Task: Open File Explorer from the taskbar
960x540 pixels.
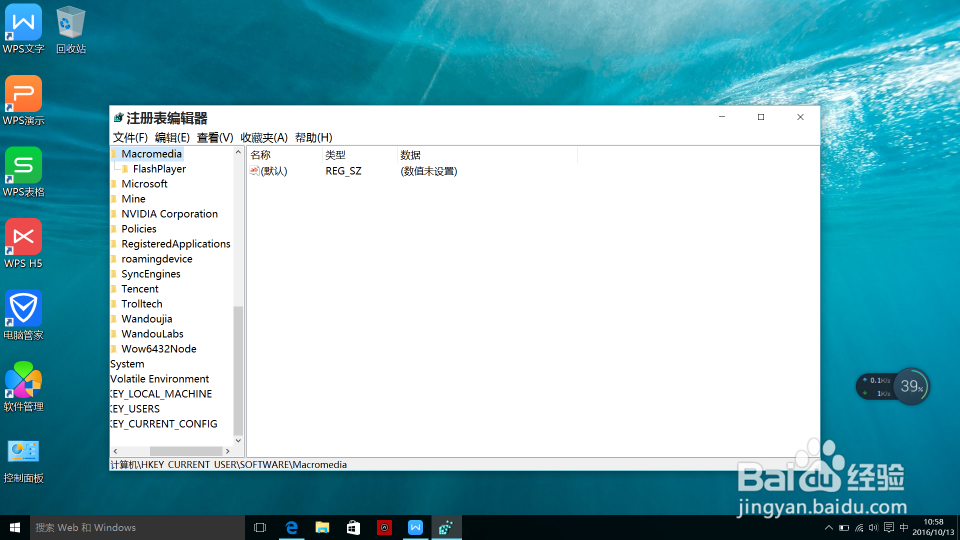Action: coord(322,527)
